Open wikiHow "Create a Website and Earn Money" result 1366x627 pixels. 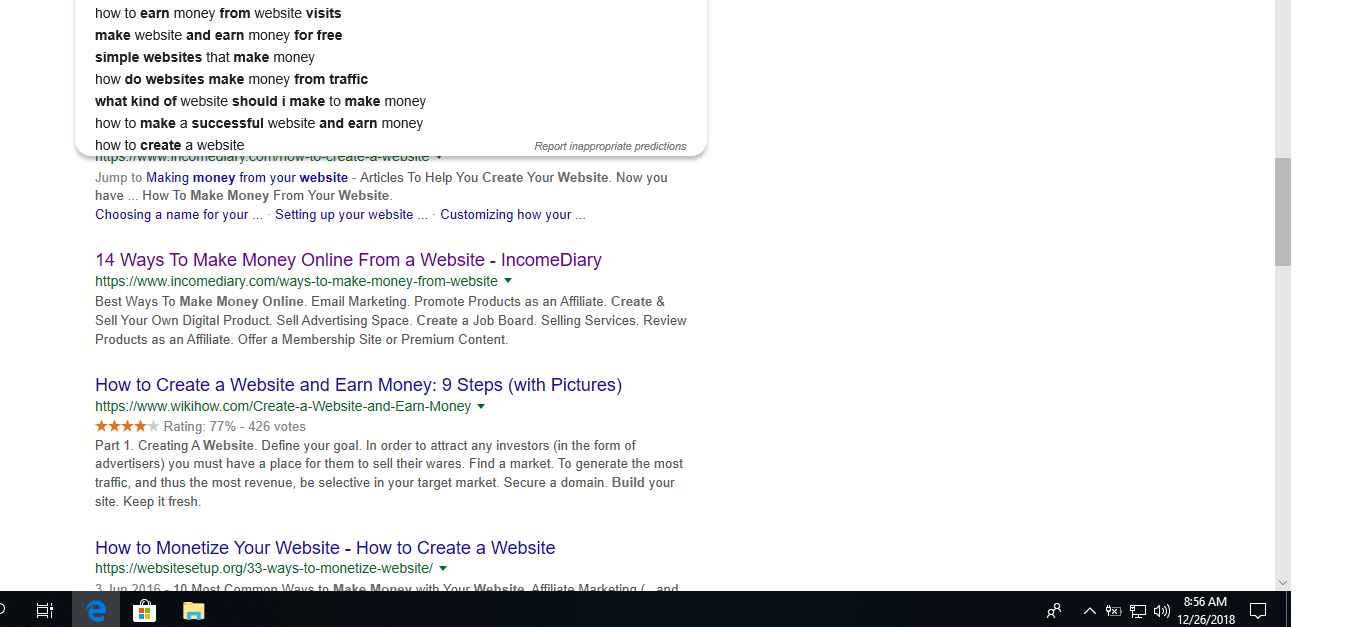(x=358, y=385)
